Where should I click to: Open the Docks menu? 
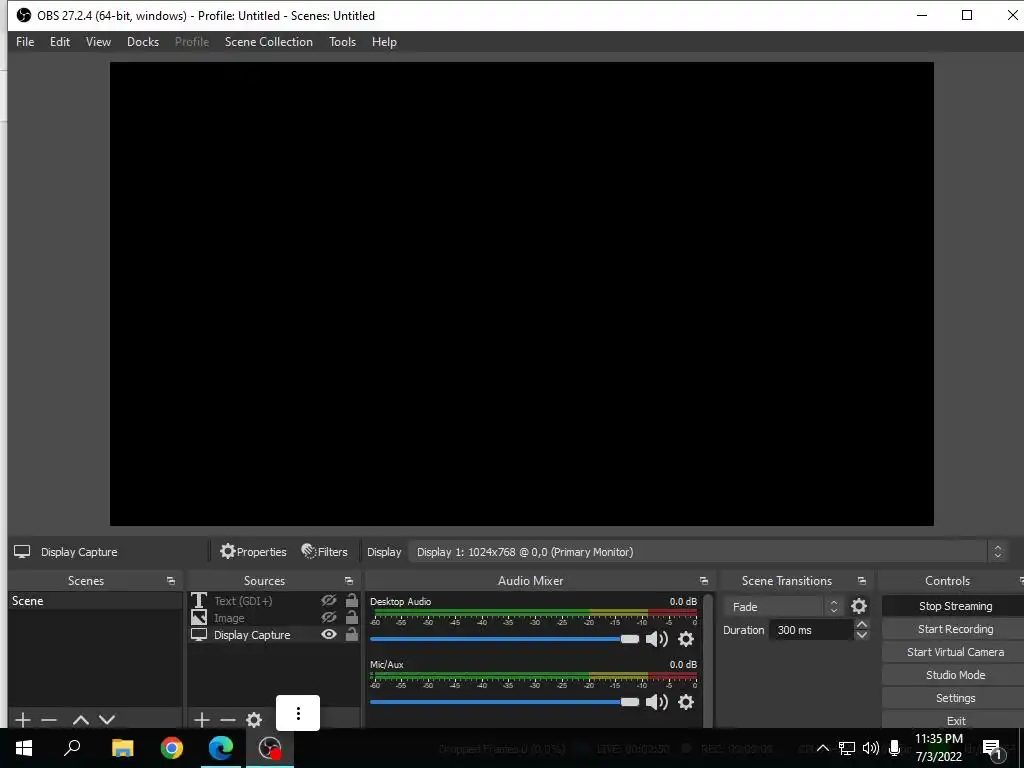click(x=143, y=42)
